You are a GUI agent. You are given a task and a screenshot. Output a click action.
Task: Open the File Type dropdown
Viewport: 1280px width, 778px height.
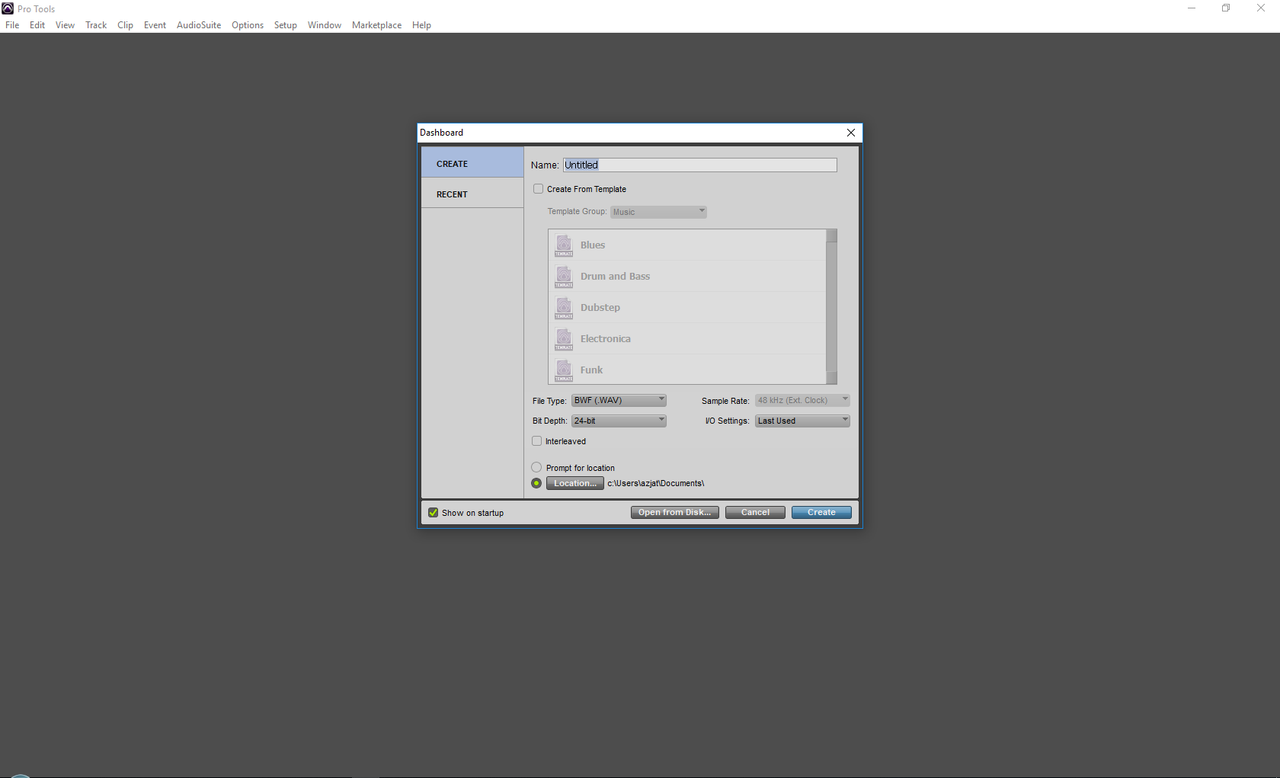pos(619,400)
